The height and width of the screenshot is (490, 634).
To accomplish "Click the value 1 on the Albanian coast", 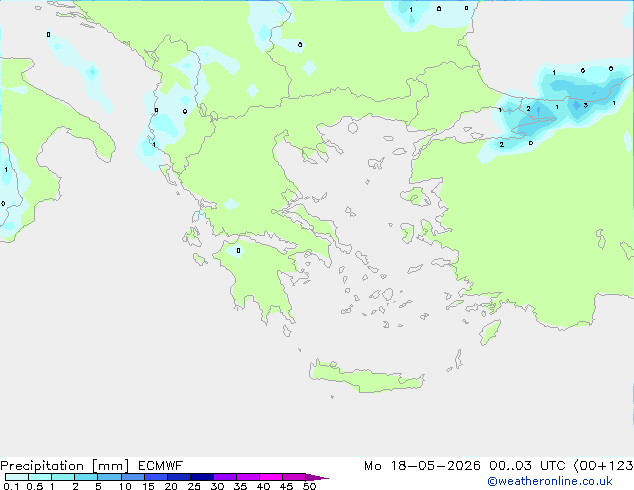I will [x=154, y=144].
